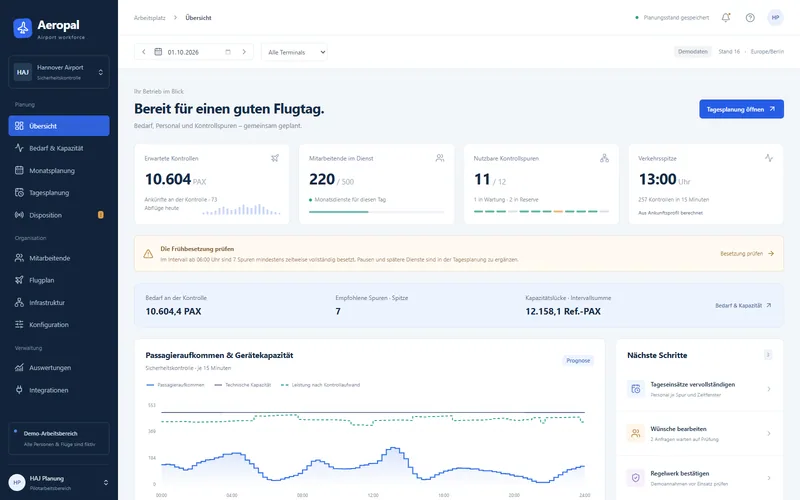
Task: Open Tagesplanung in the sidebar
Action: (59, 192)
